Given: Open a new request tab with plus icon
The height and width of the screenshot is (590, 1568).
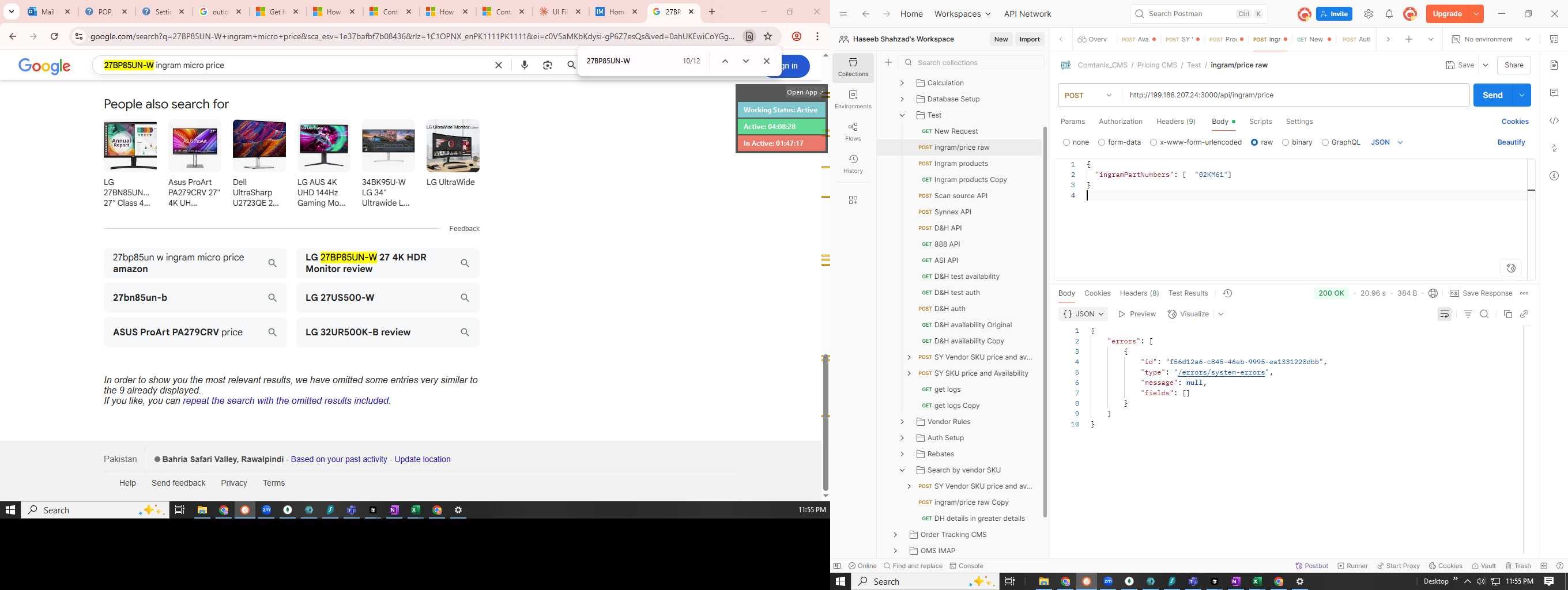Looking at the screenshot, I should (1408, 40).
